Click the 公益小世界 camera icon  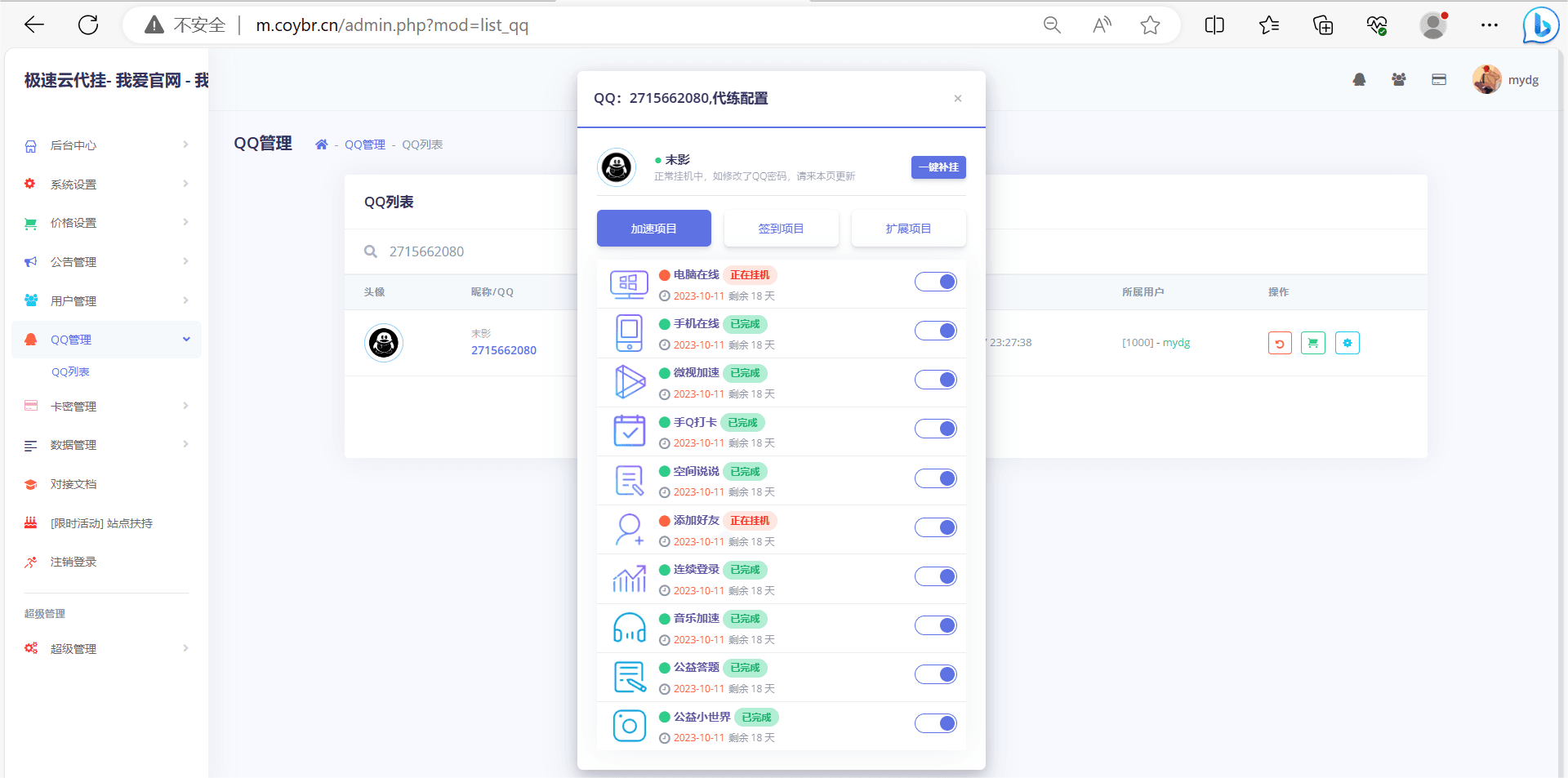pos(629,726)
